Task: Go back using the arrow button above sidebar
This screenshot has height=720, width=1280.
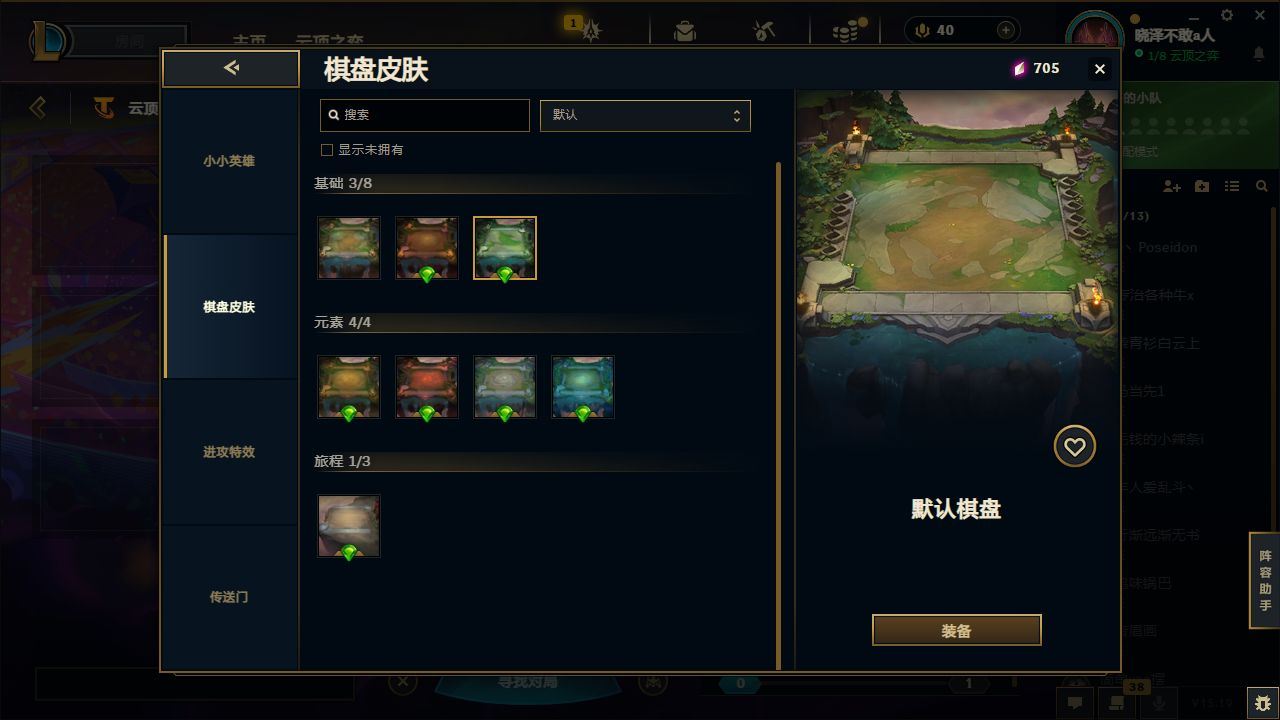Action: pyautogui.click(x=231, y=68)
